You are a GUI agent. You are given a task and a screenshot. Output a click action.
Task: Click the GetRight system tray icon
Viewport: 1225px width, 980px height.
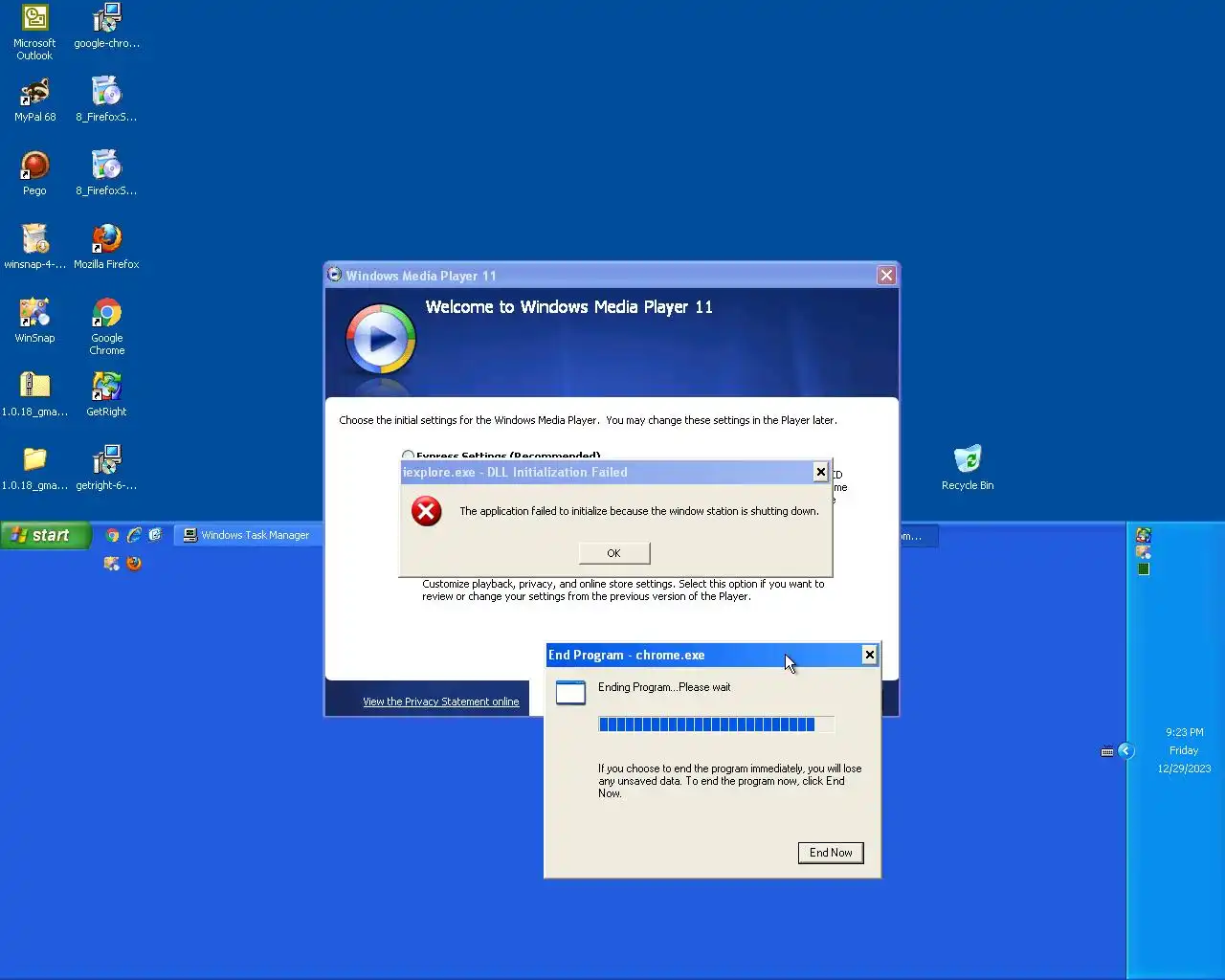tap(1143, 535)
